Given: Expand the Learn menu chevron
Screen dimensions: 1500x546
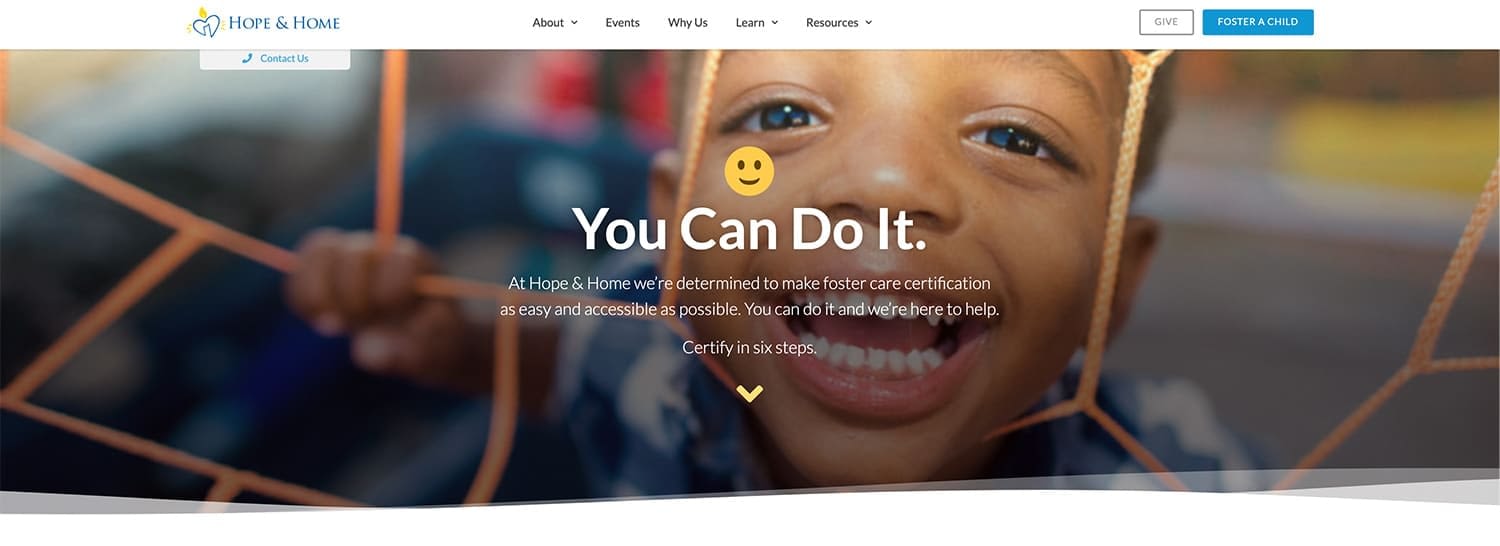Looking at the screenshot, I should [x=775, y=23].
